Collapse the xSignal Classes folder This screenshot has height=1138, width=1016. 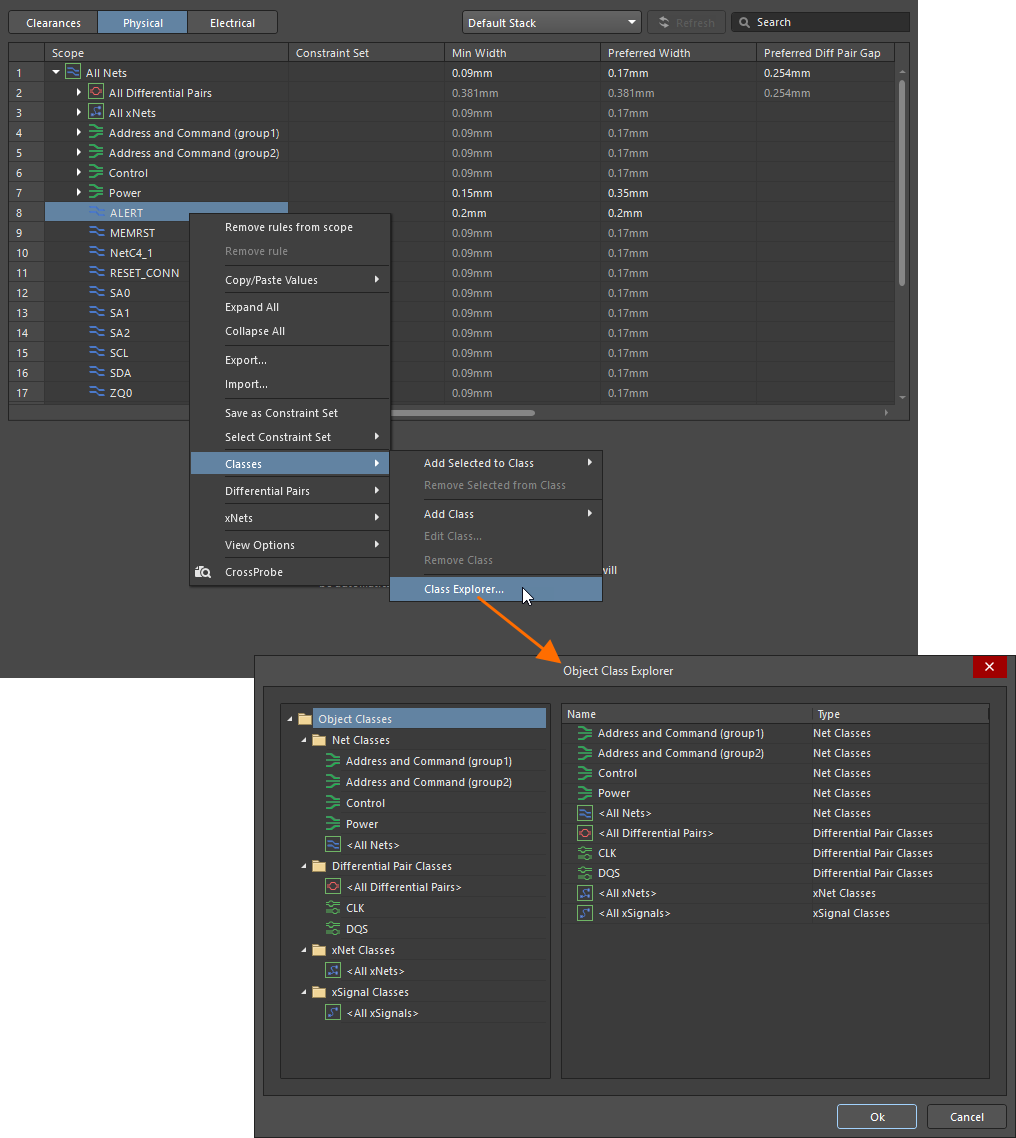303,992
